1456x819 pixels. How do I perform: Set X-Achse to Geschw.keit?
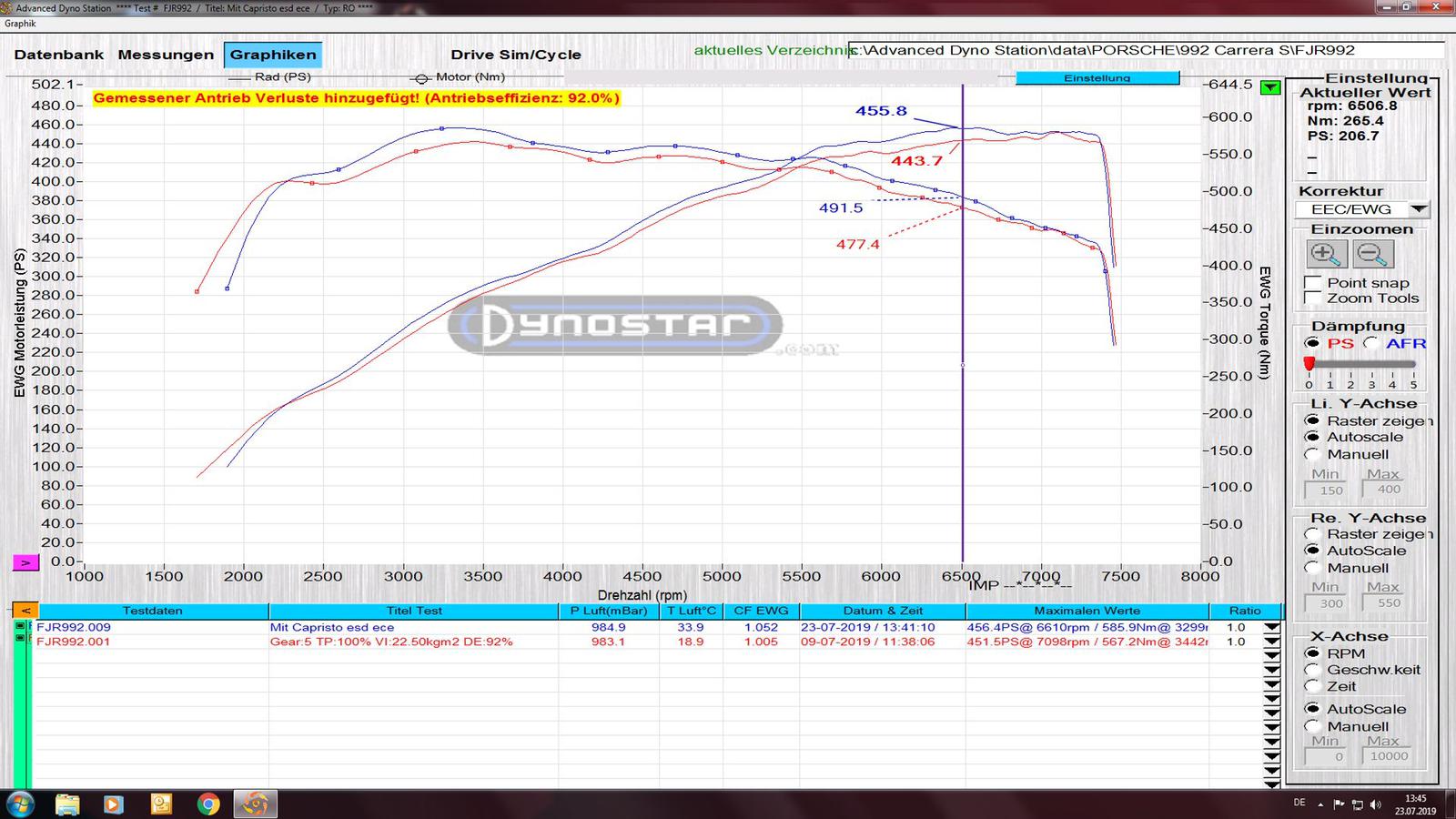[1312, 670]
